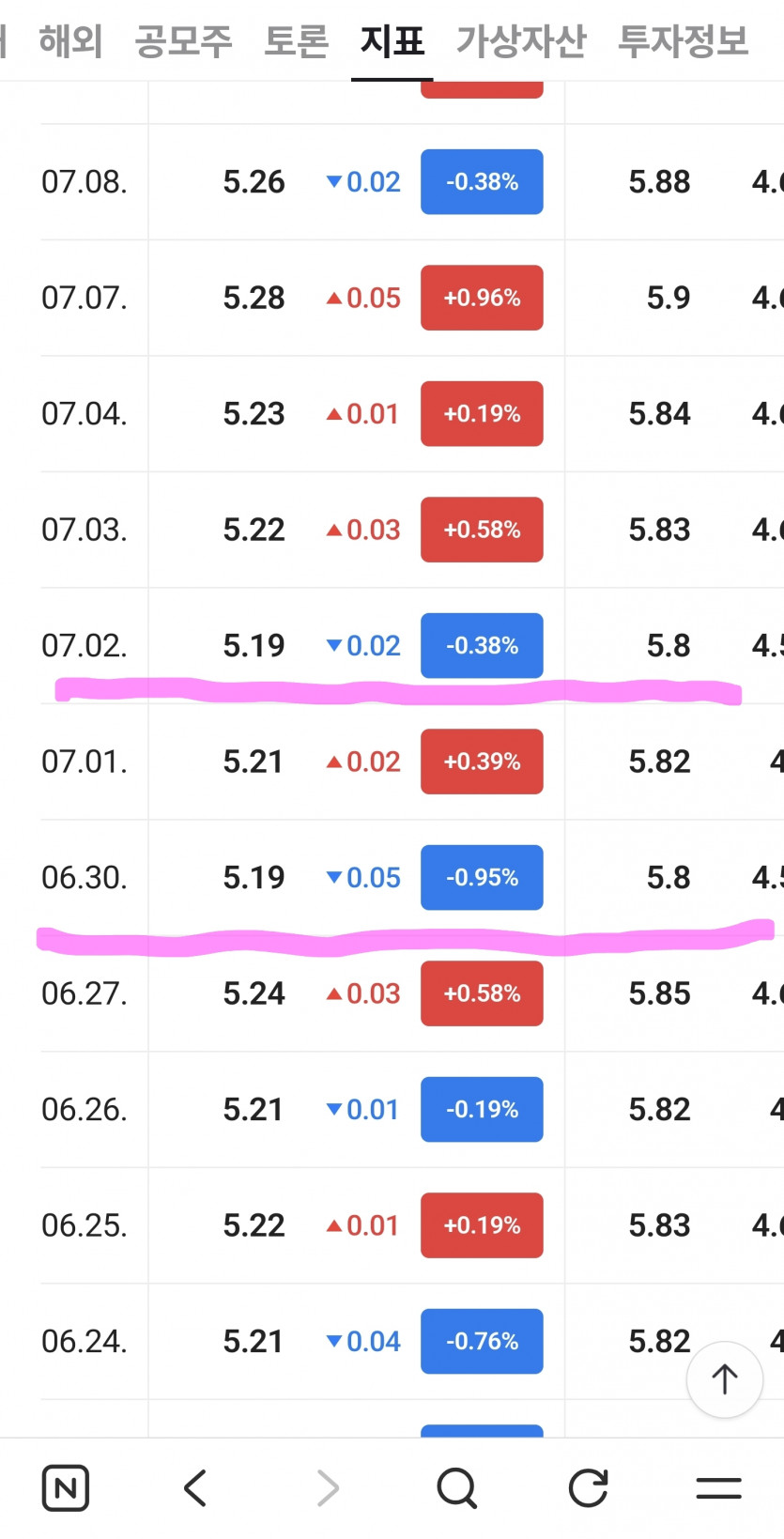Tap the forward arrow in bottom bar

(328, 1488)
